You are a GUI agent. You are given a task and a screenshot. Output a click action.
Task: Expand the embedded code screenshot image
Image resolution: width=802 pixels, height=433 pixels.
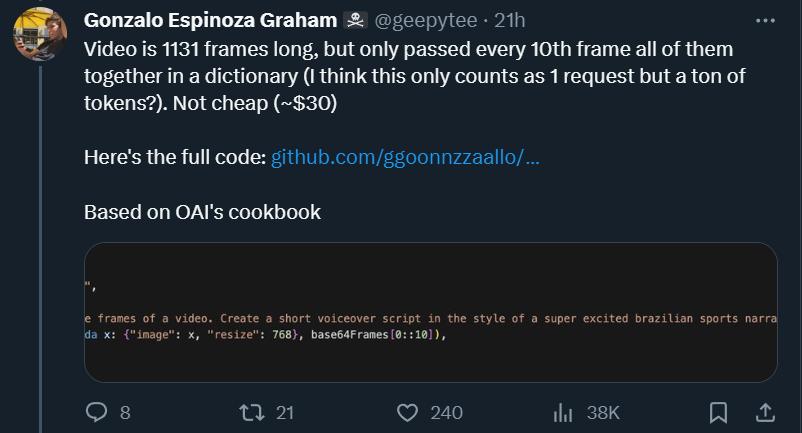[430, 312]
